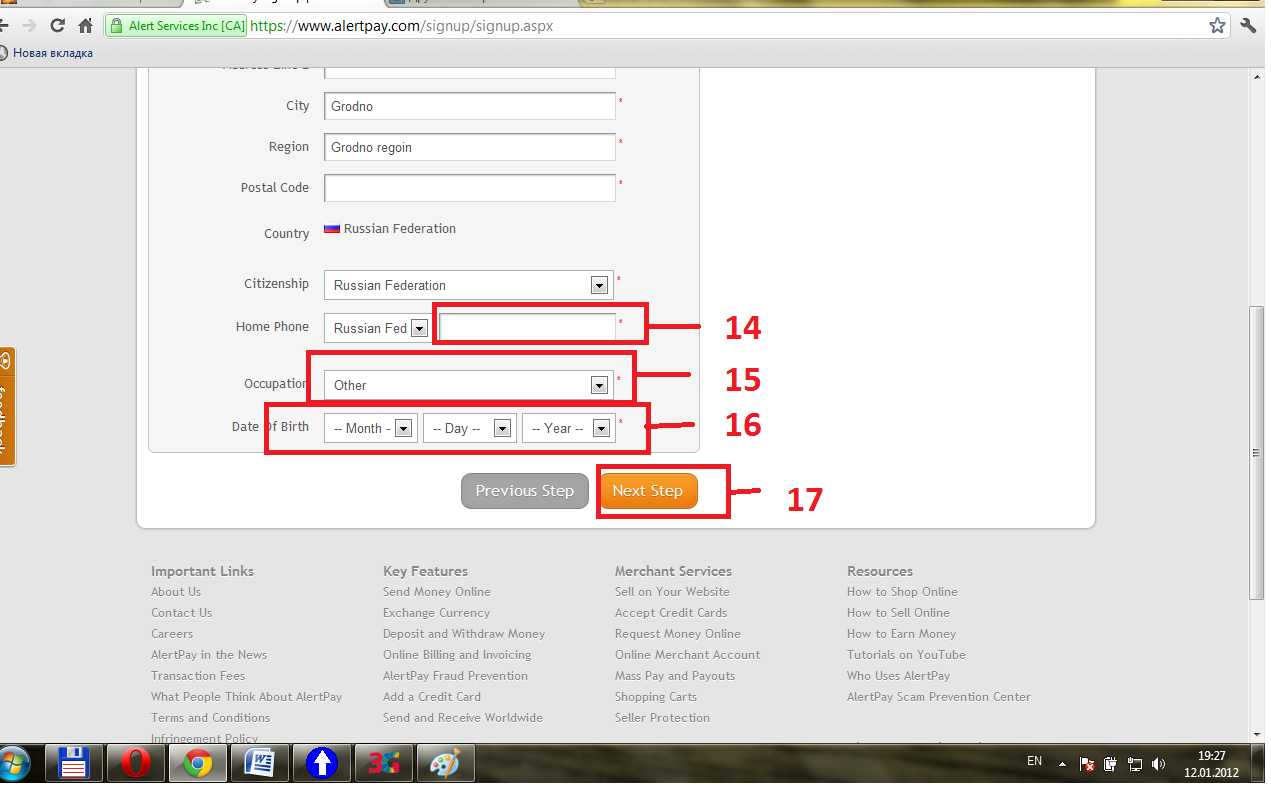Open How to Shop Online link
The width and height of the screenshot is (1271, 793).
(902, 592)
